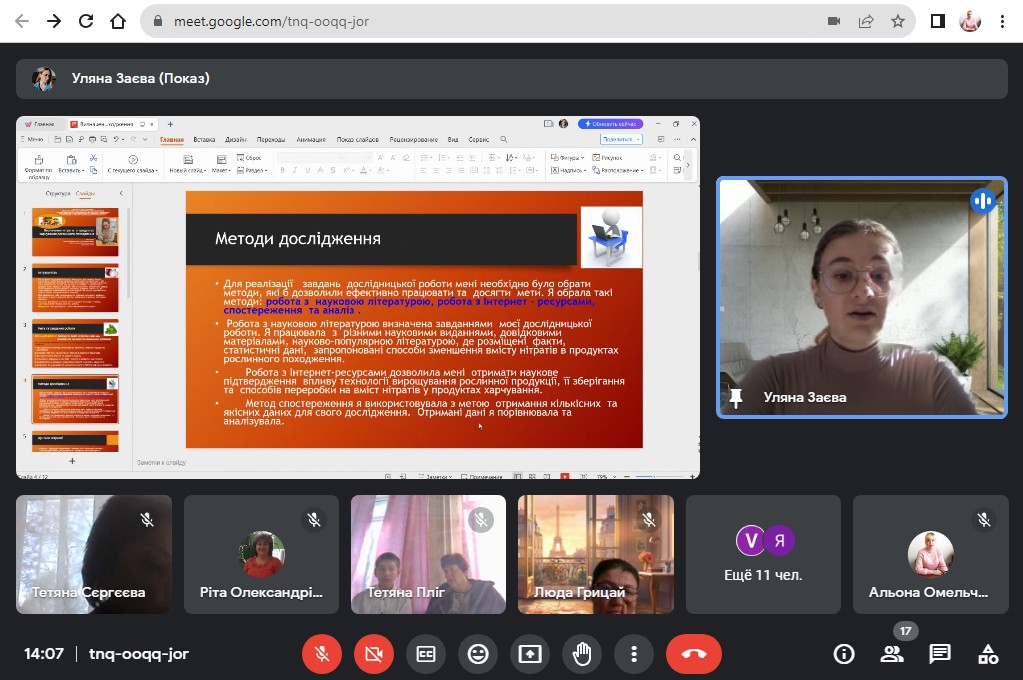The height and width of the screenshot is (680, 1023).
Task: Open the Chrome three-dot menu
Action: pyautogui.click(x=1002, y=21)
